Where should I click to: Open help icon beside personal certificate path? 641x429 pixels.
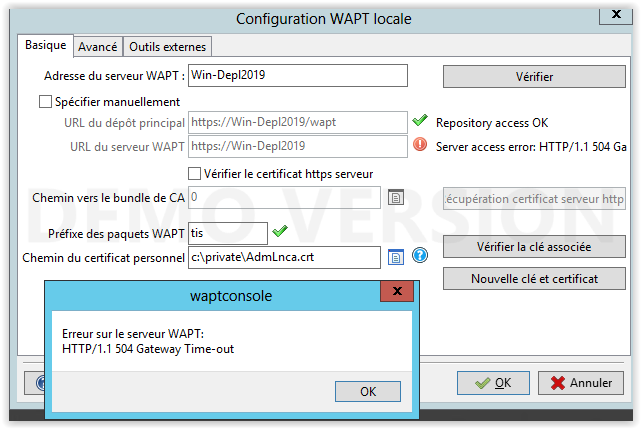coord(420,256)
